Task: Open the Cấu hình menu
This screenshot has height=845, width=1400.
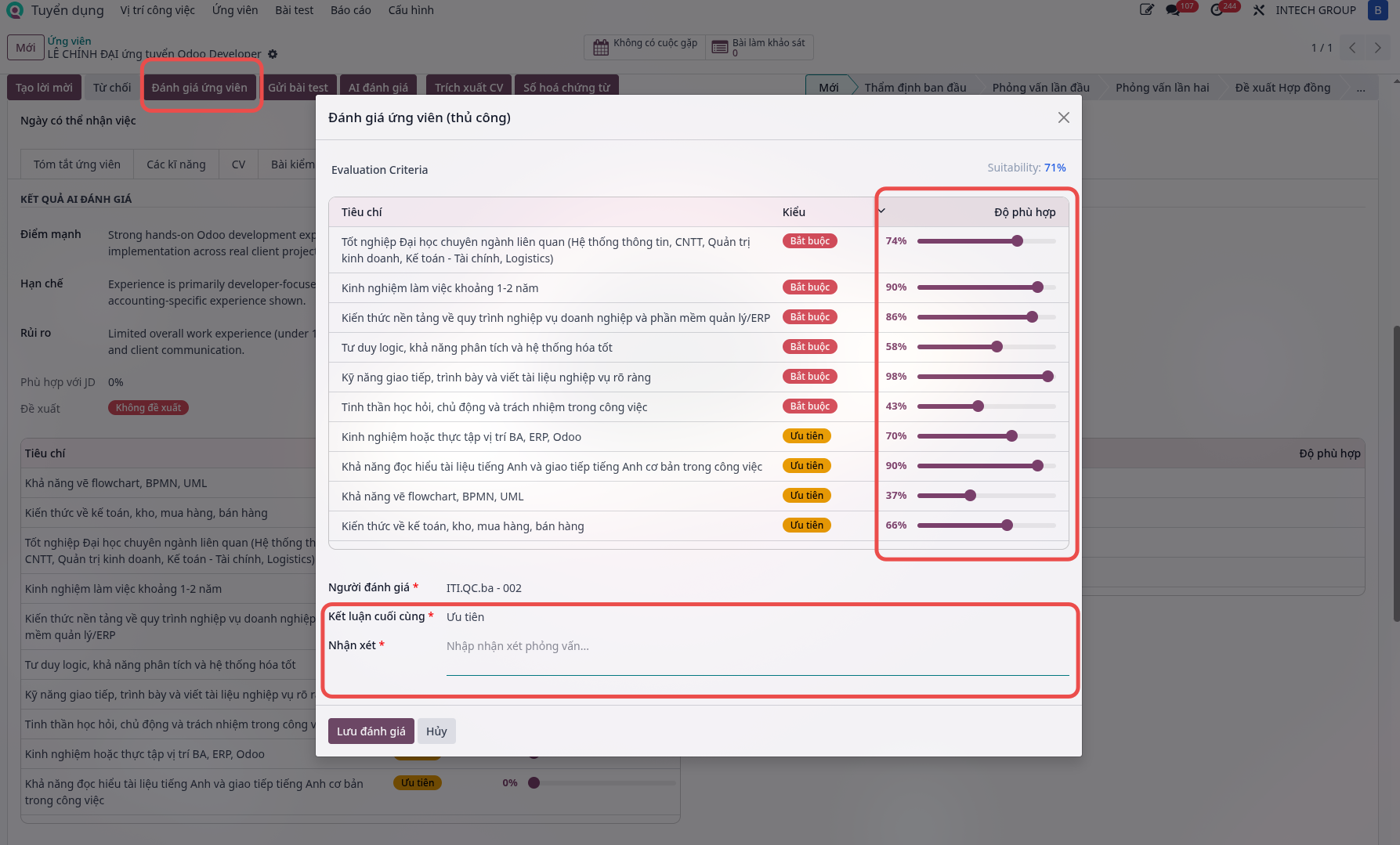Action: 411,10
